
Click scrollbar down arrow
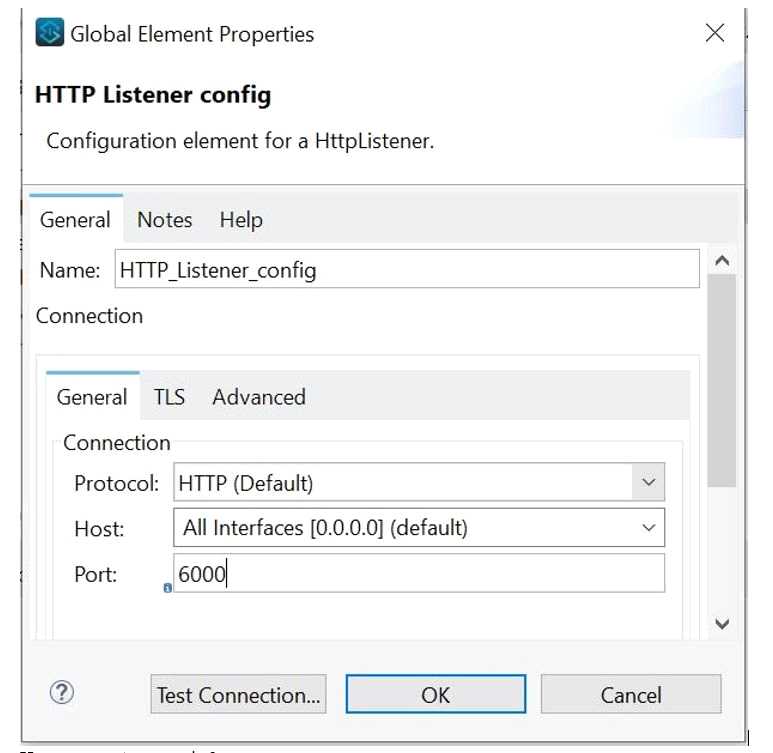point(722,624)
